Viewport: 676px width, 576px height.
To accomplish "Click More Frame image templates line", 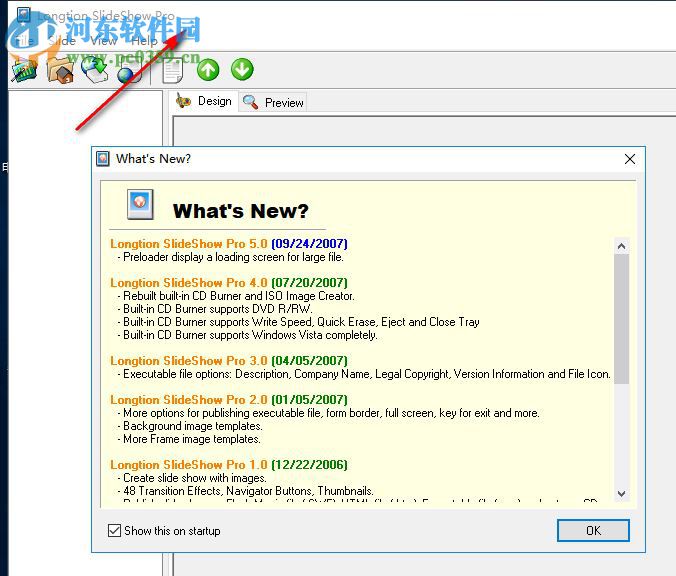I will pos(189,439).
